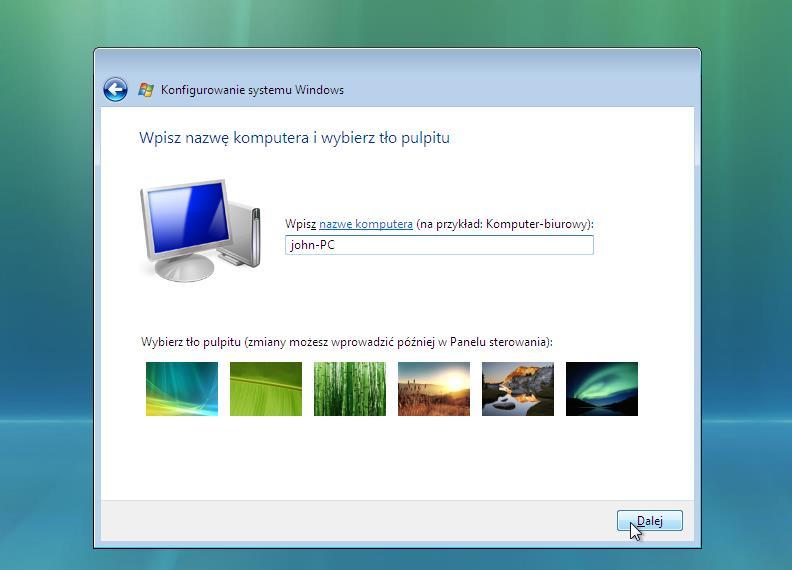Pick the bamboo forest wallpaper thumbnail
Screen dimensions: 792x570
[x=350, y=389]
